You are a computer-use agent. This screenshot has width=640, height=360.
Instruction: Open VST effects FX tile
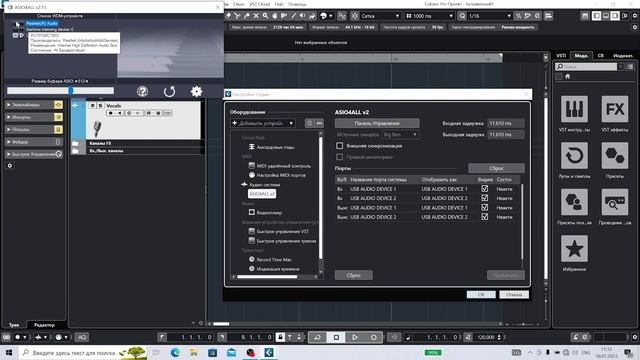click(x=615, y=109)
